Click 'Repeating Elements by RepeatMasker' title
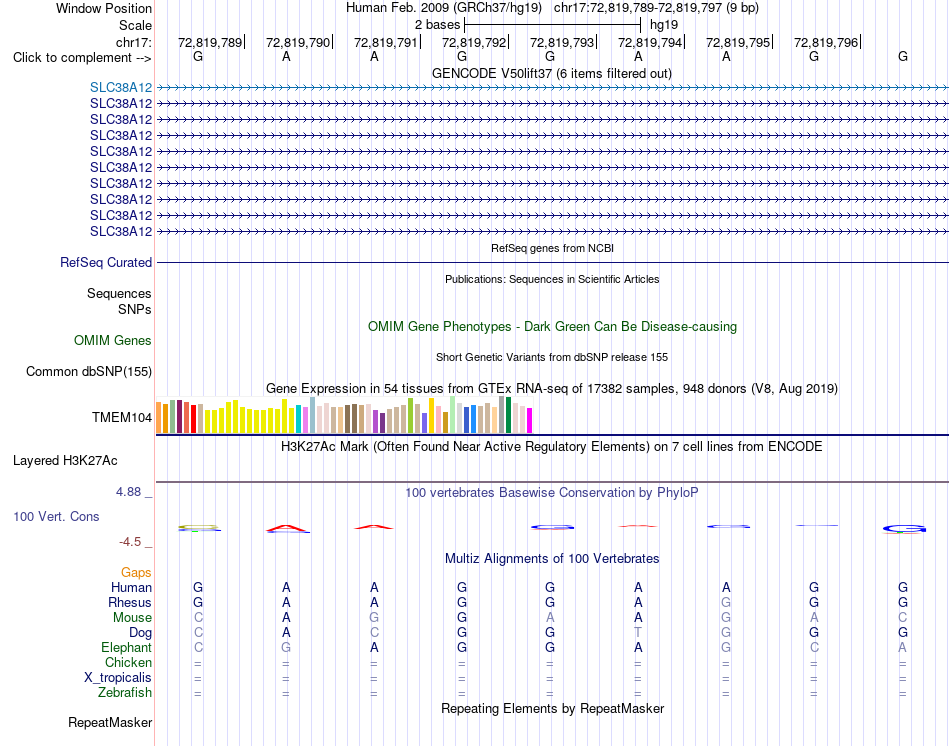Screen dimensions: 950x746 coord(553,708)
